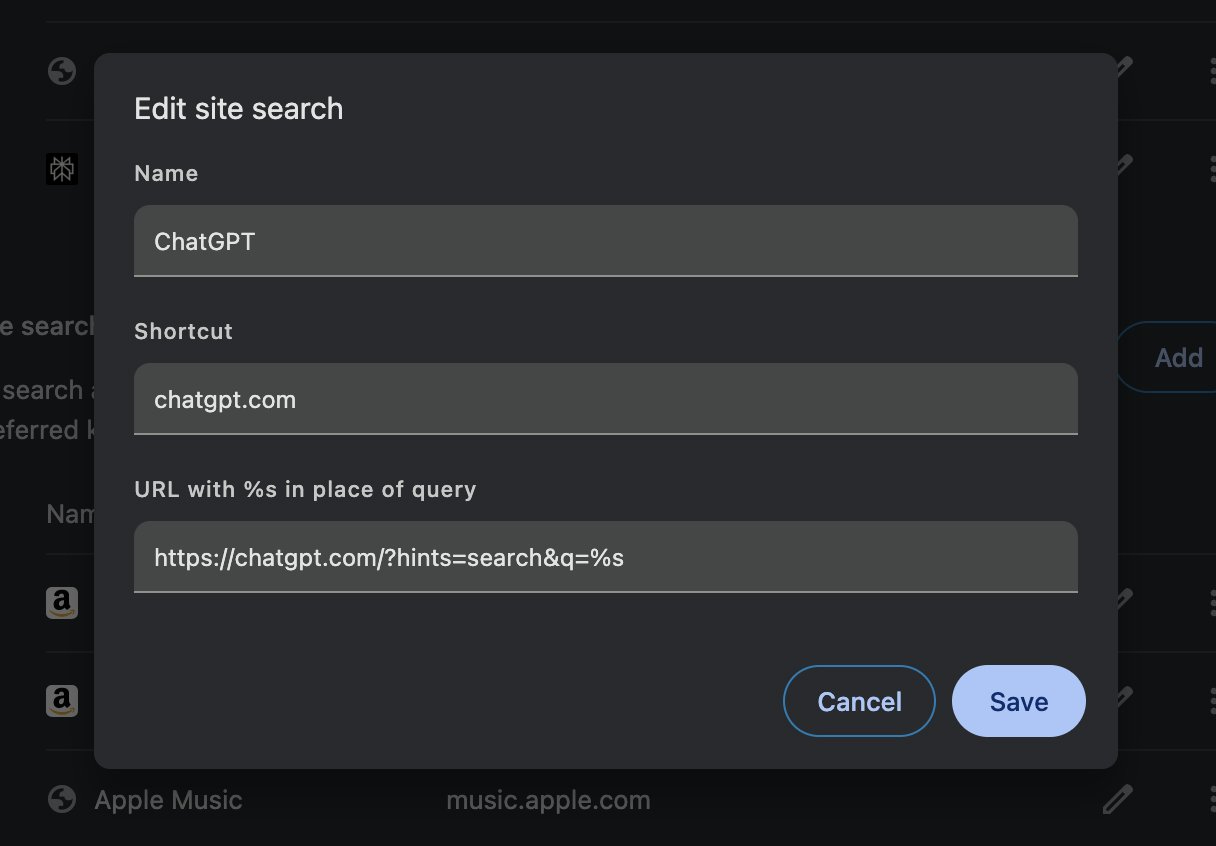
Task: Open three-dot more actions menu in topmost row
Action: click(x=1212, y=71)
